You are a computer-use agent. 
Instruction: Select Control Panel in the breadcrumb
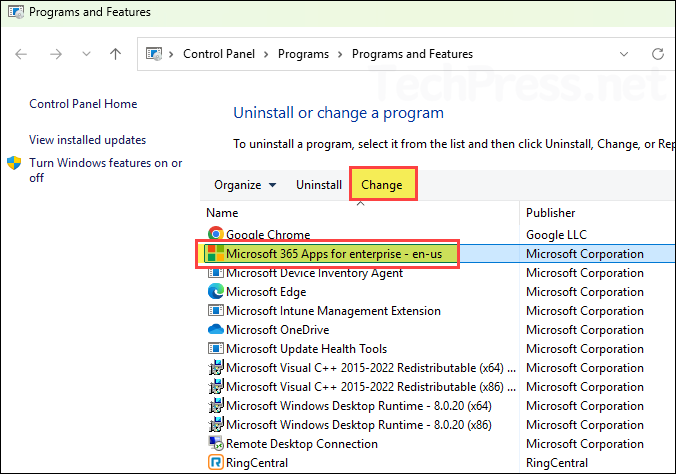[219, 54]
